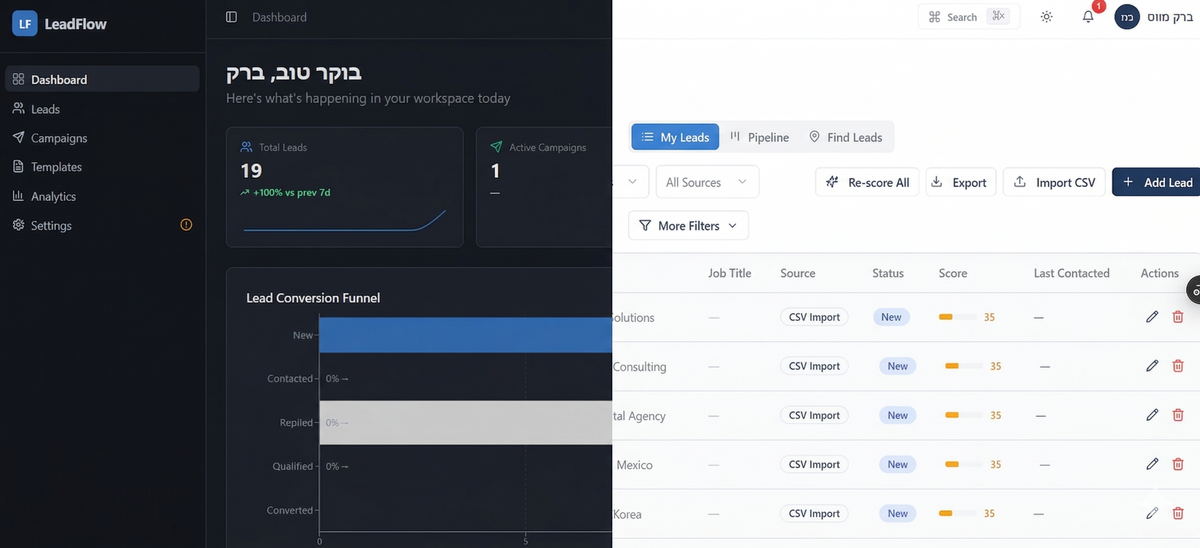Edit the Solutions lead row
Viewport: 1200px width, 548px height.
pos(1152,317)
